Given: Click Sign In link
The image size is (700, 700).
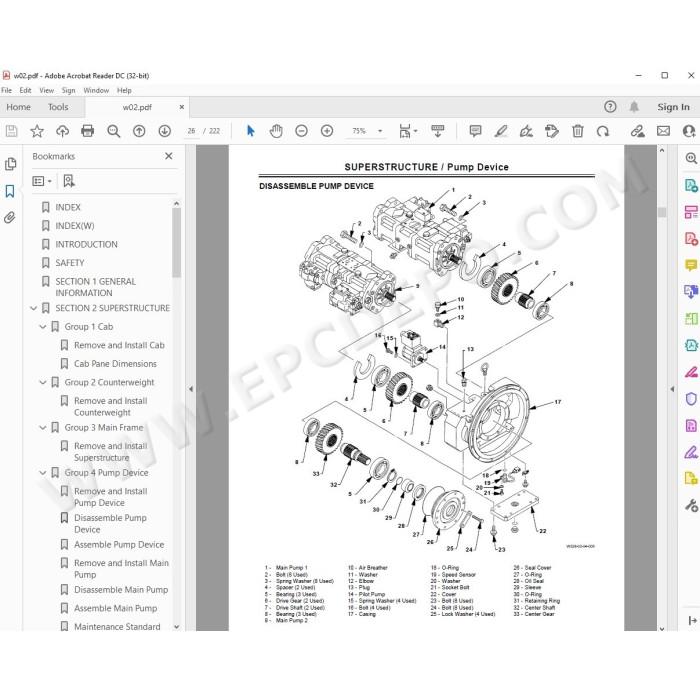Looking at the screenshot, I should [x=673, y=107].
